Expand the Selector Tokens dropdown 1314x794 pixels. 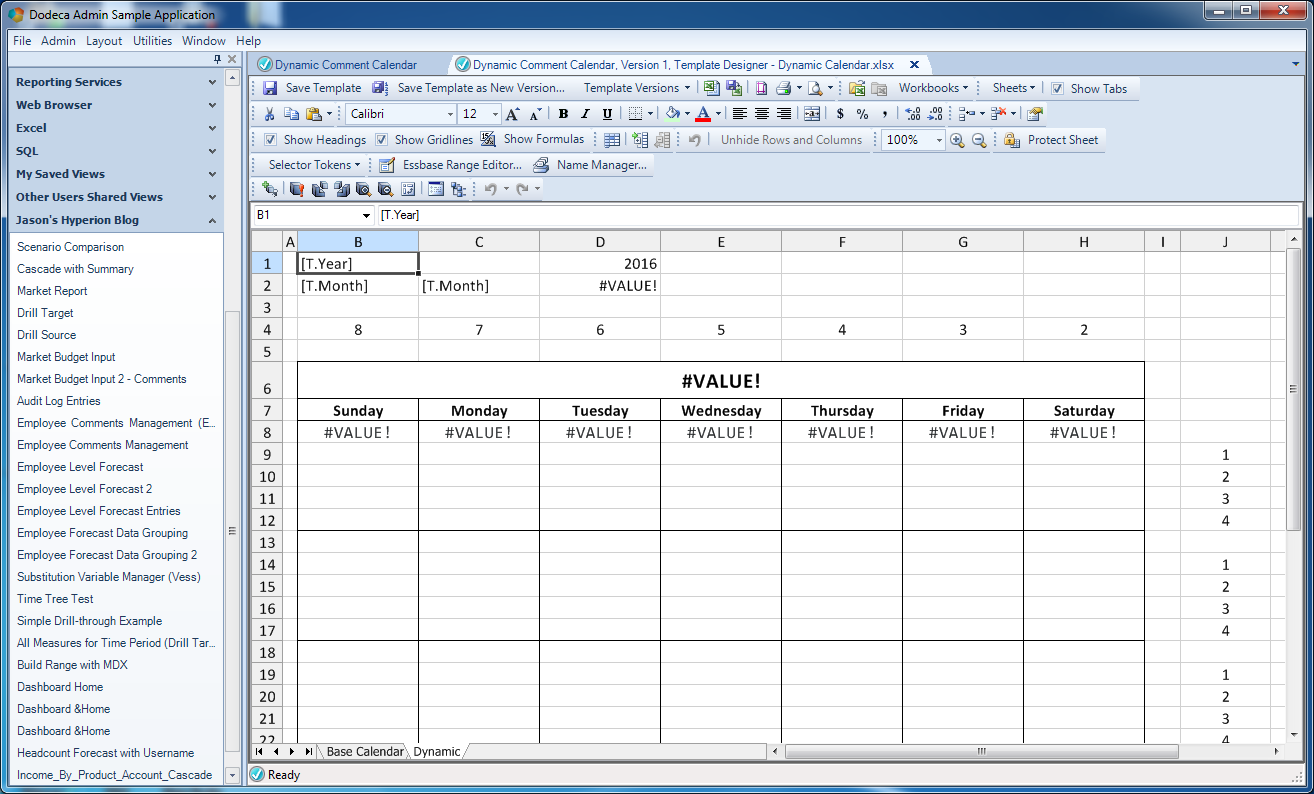pos(314,165)
